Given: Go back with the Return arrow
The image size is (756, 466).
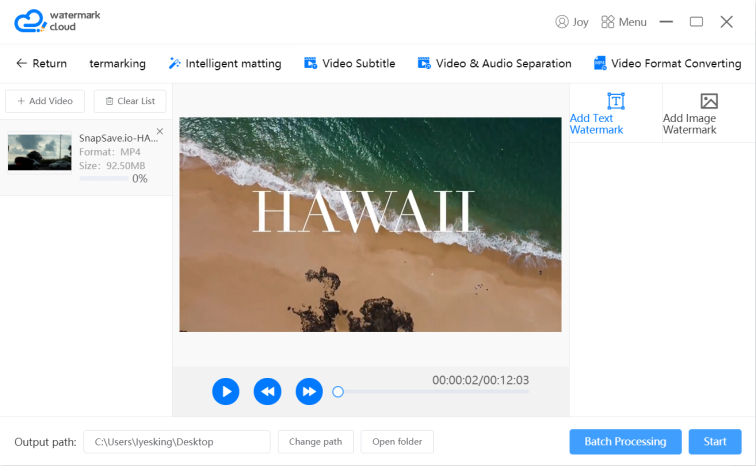Looking at the screenshot, I should point(41,63).
